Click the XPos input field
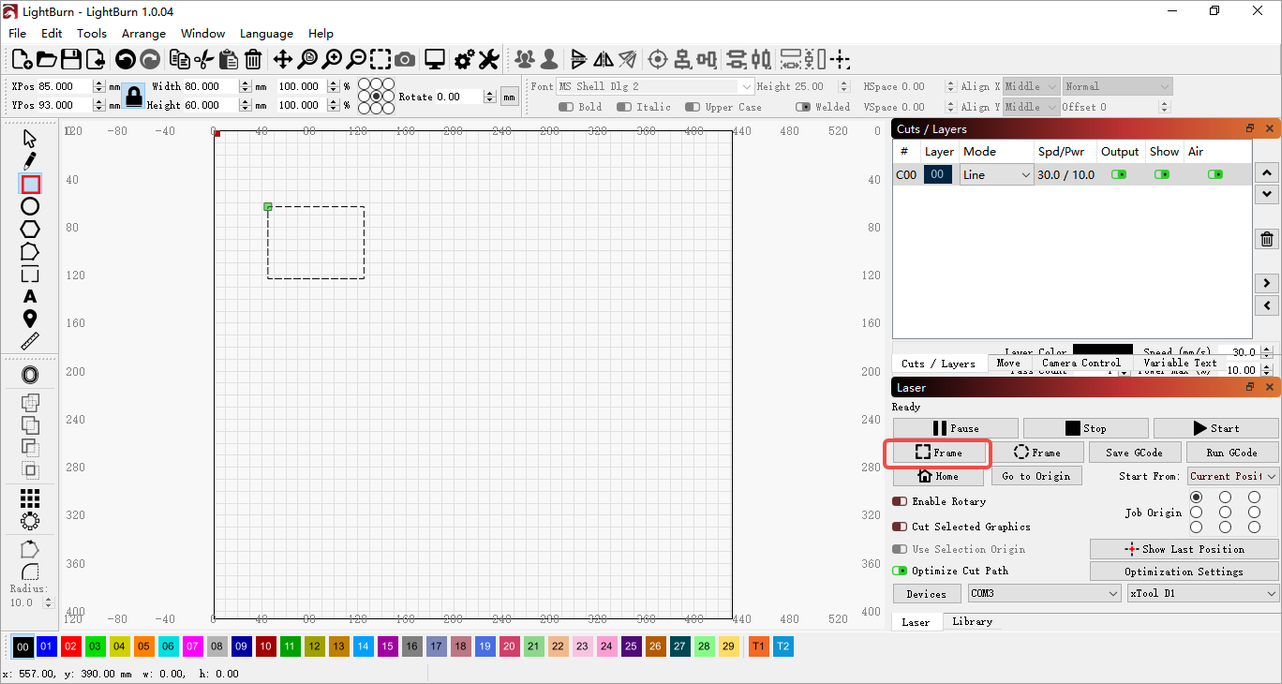This screenshot has width=1282, height=684. click(66, 87)
